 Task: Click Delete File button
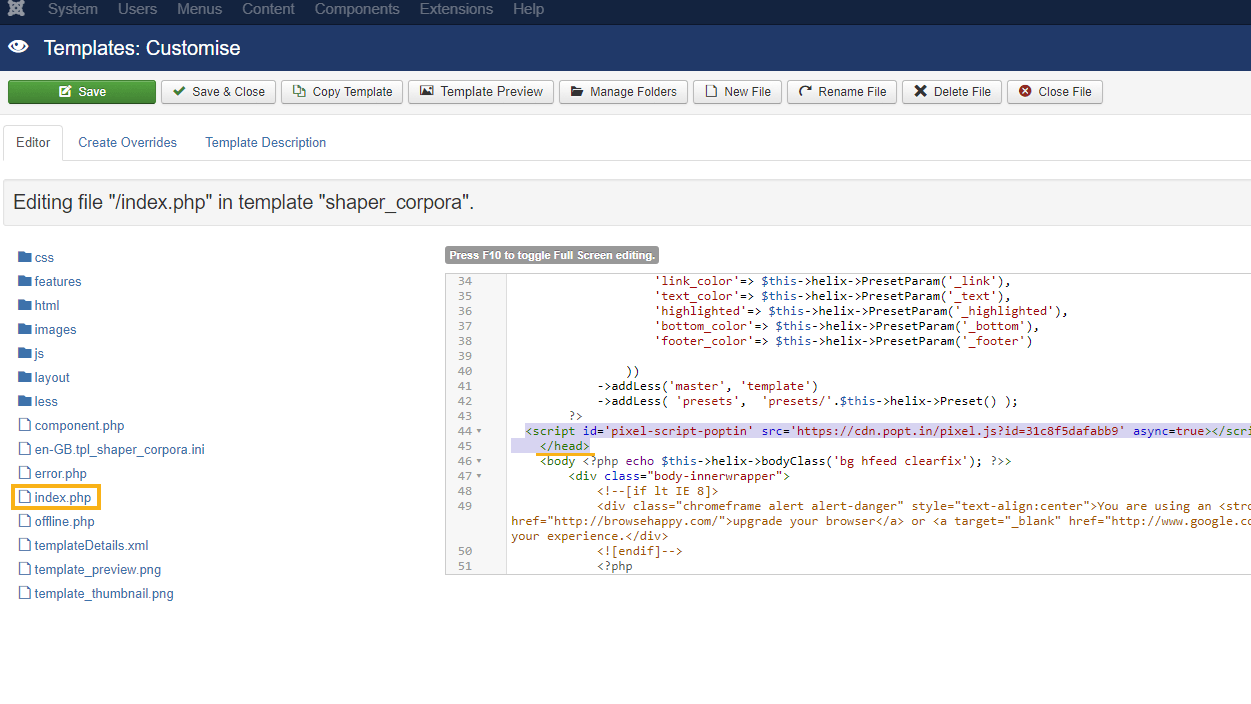(x=952, y=91)
